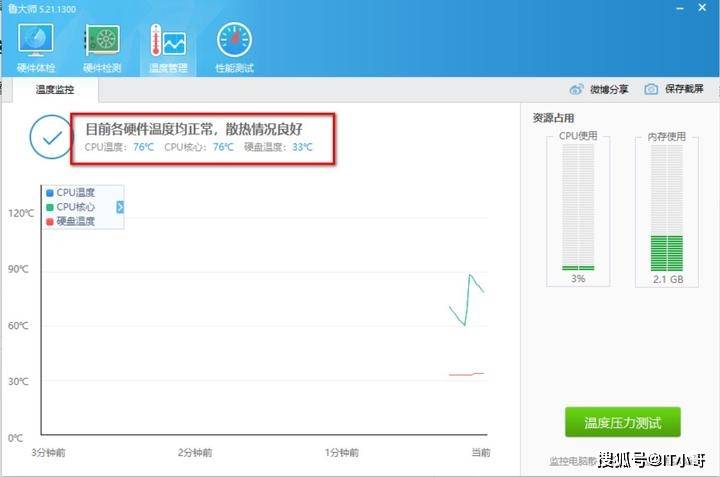The image size is (720, 477).
Task: Click the 微博分享 Weibo share icon
Action: [x=577, y=89]
